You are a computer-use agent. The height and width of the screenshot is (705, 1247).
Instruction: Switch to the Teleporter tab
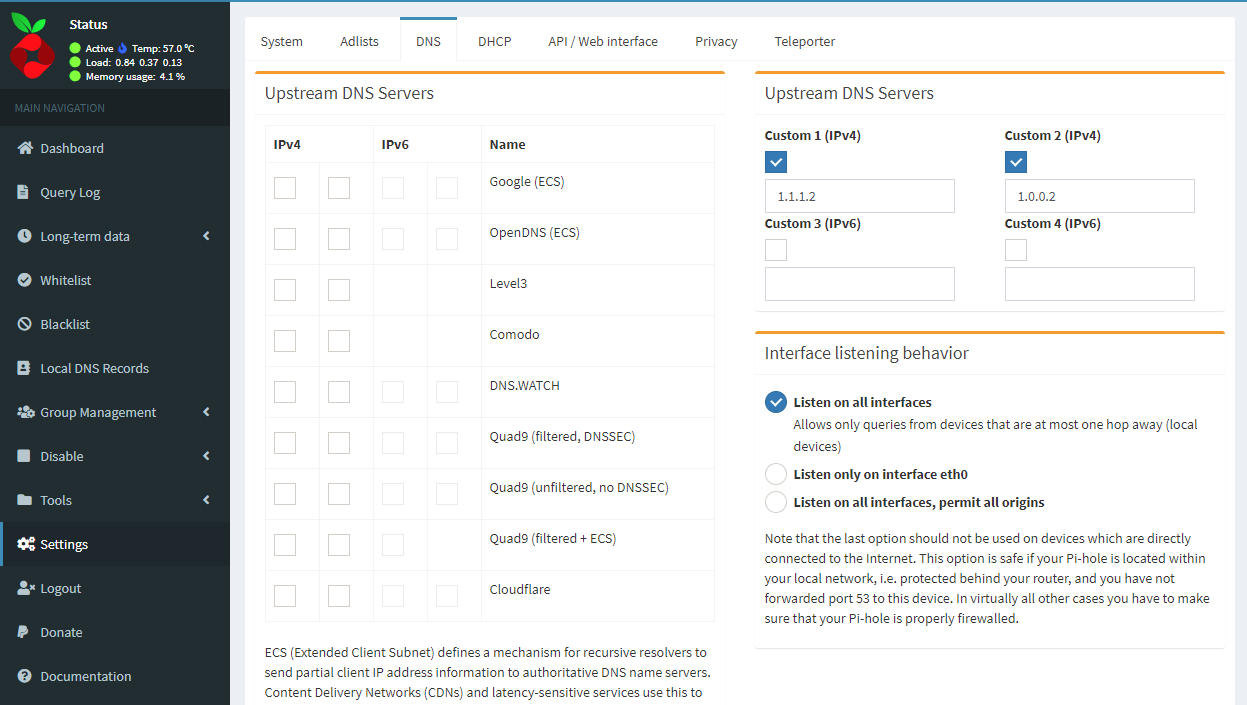(x=805, y=41)
